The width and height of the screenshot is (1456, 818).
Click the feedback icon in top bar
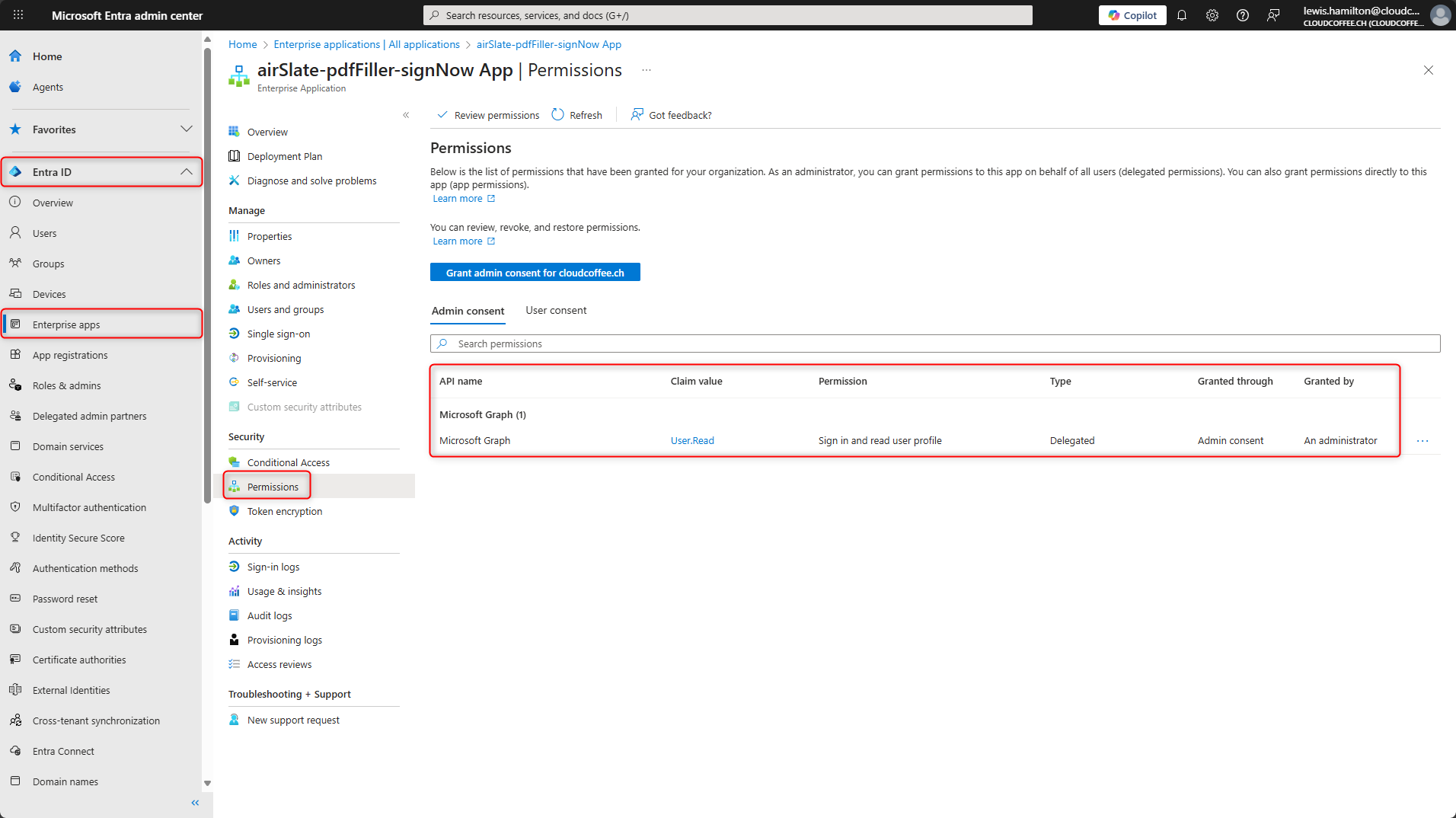1273,15
